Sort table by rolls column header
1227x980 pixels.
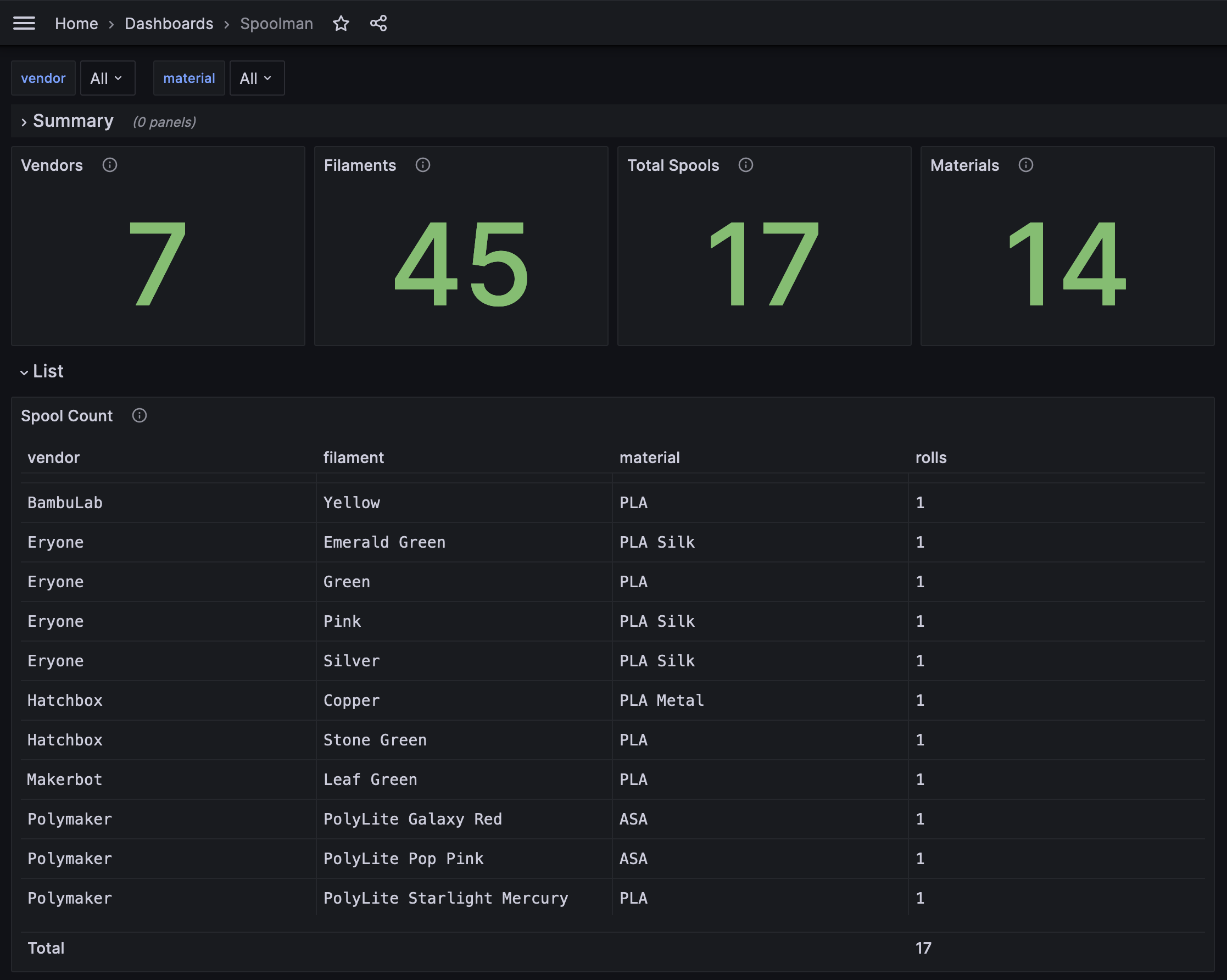pyautogui.click(x=930, y=458)
